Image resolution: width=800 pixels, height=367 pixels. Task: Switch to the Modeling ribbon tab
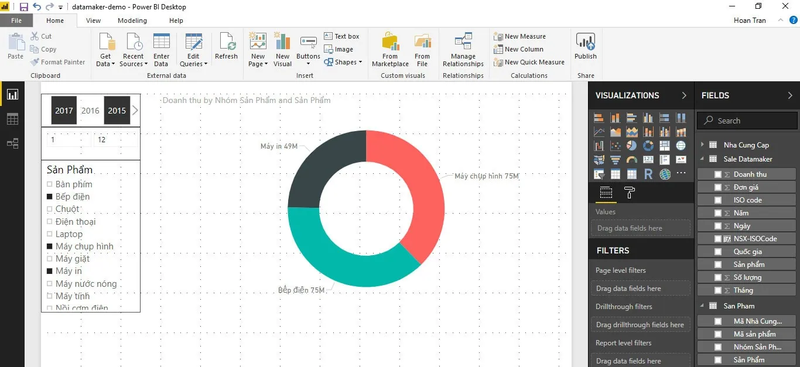[132, 20]
